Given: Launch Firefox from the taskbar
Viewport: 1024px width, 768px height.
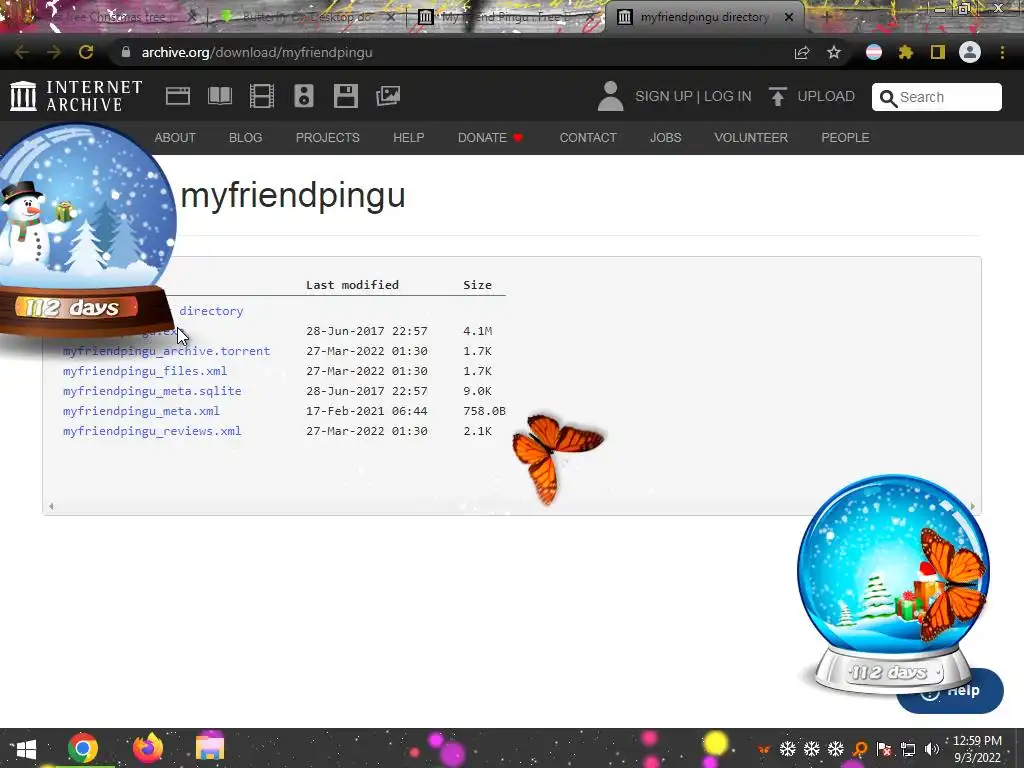Looking at the screenshot, I should 148,748.
